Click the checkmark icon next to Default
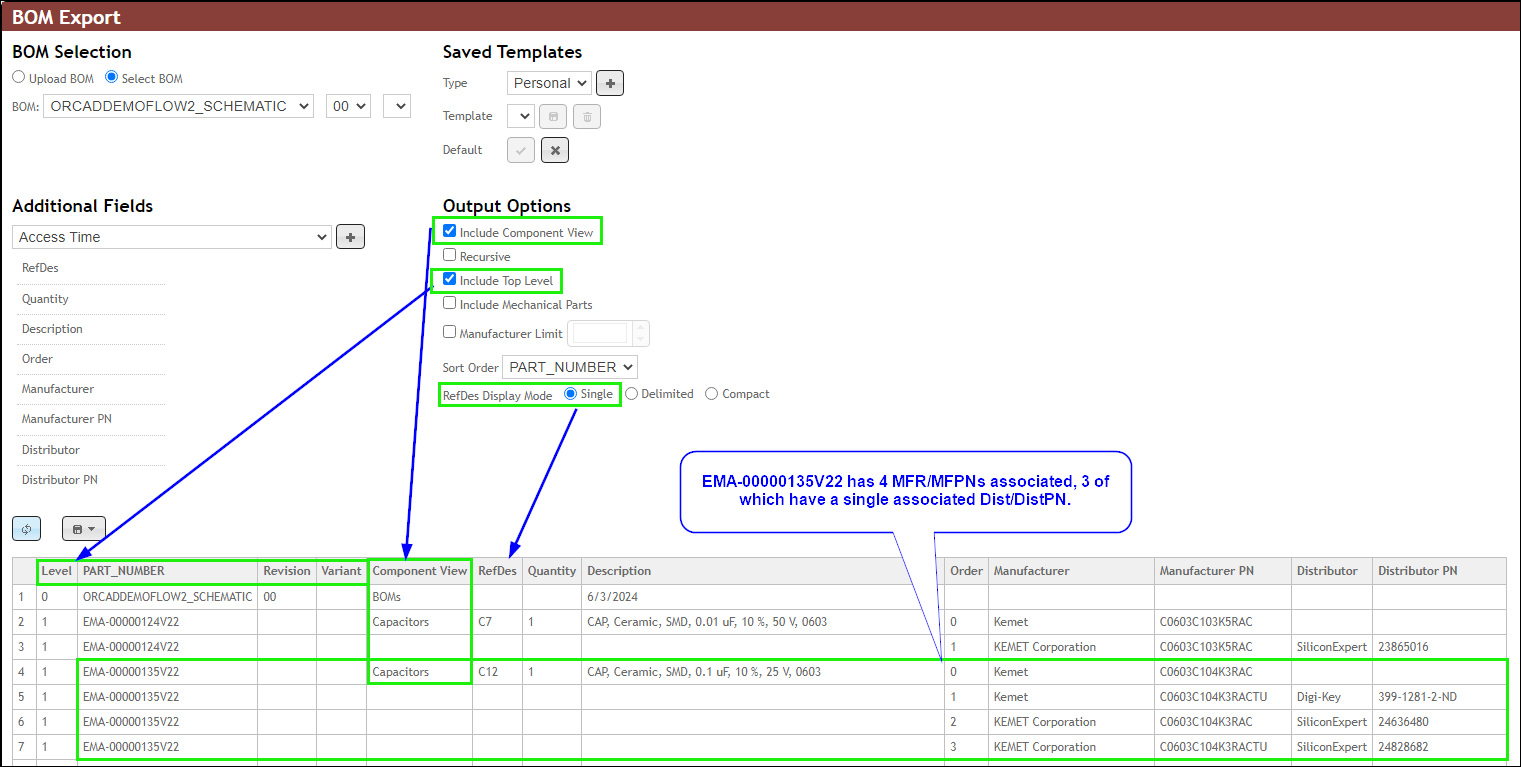Screen dimensions: 1521x767 coord(520,149)
